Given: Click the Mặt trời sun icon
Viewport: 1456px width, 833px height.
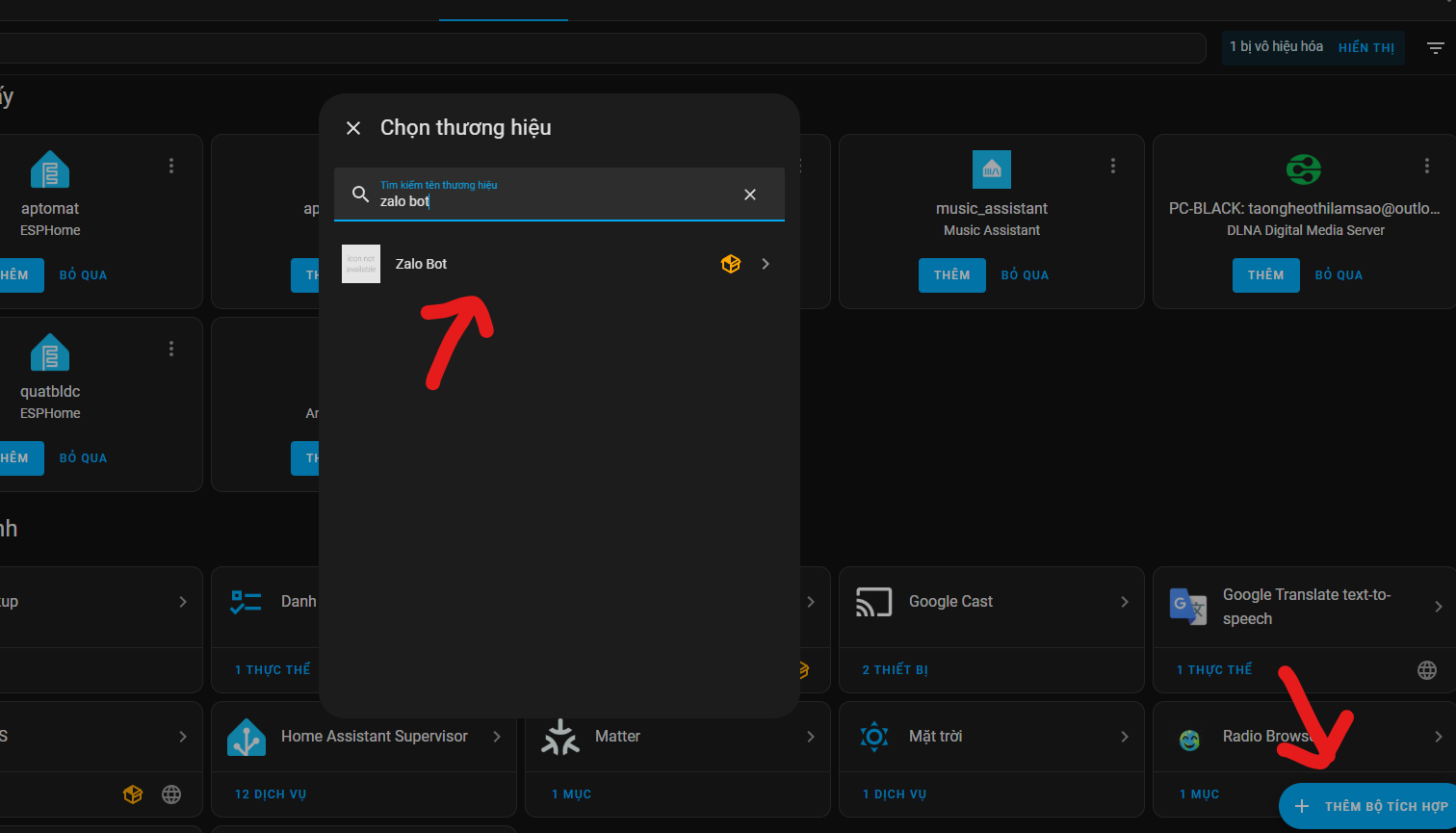Looking at the screenshot, I should click(x=874, y=737).
